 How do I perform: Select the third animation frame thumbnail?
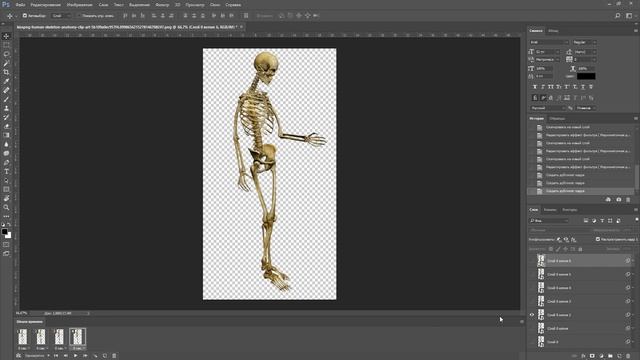tap(59, 337)
